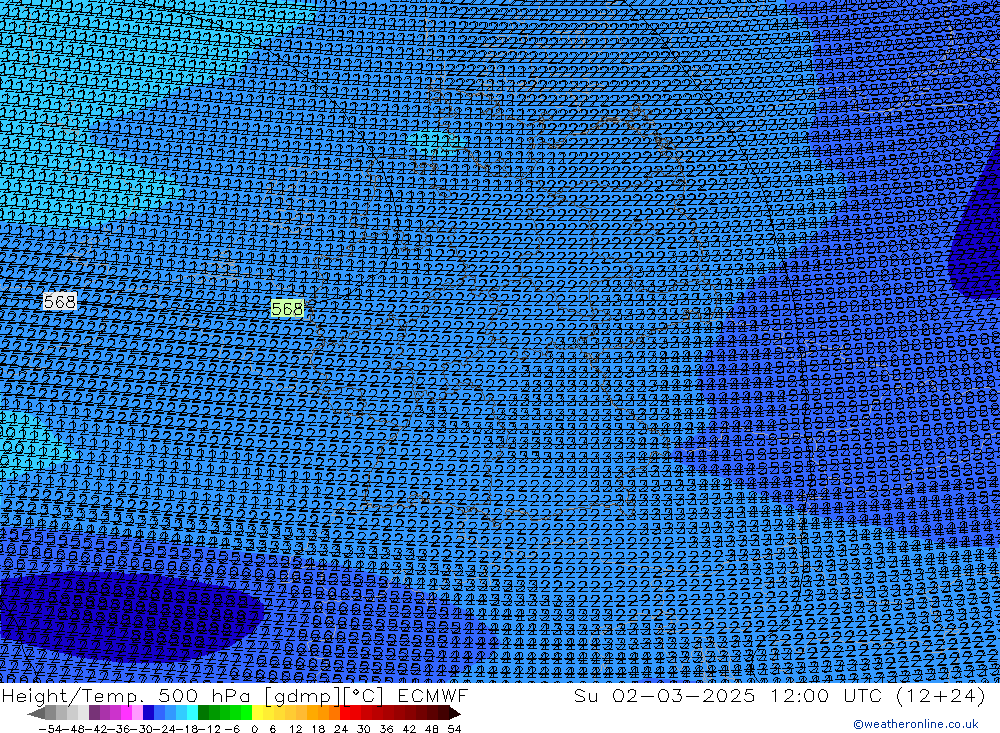Click the dark maroon right arrow end of the legend
This screenshot has width=1000, height=733.
click(x=455, y=713)
